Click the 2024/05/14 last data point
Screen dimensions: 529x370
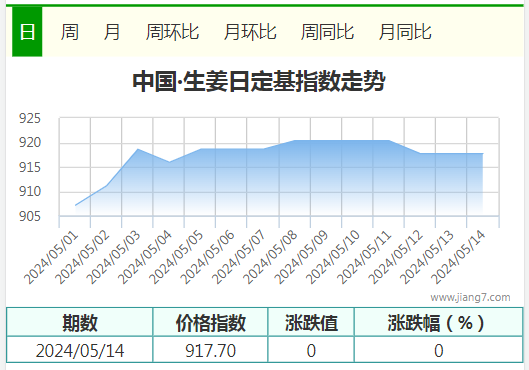pos(483,153)
